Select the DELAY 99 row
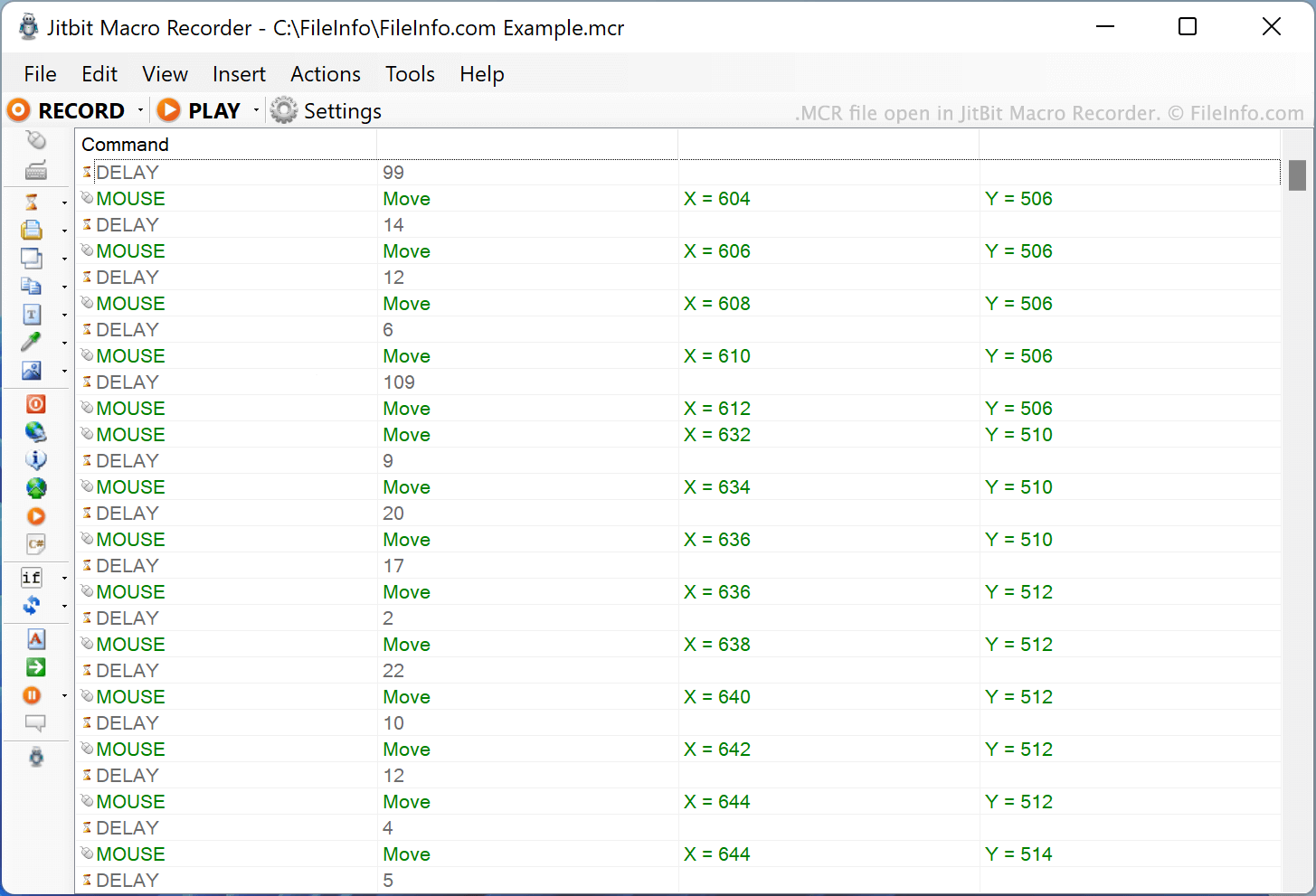Screen dimensions: 1316x896 (678, 173)
